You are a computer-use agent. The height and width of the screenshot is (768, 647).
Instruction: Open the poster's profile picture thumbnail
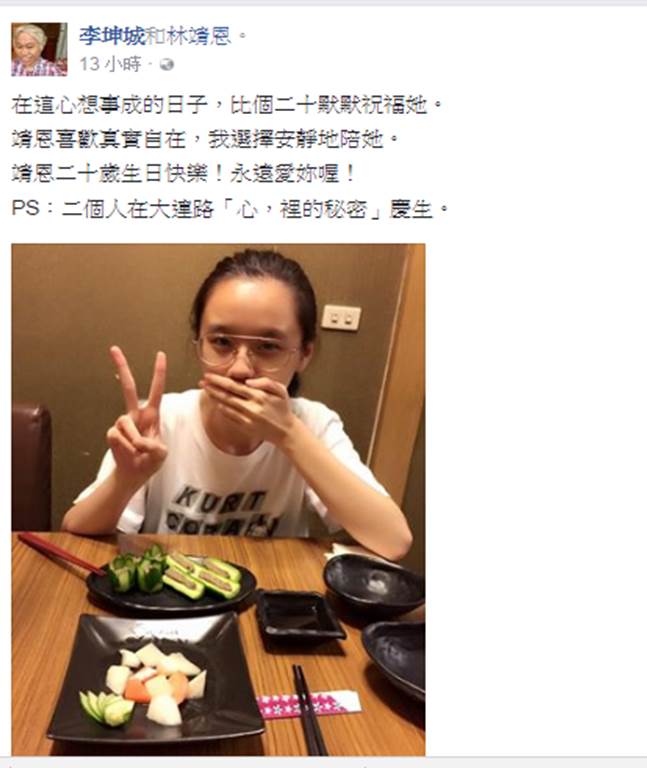[39, 49]
